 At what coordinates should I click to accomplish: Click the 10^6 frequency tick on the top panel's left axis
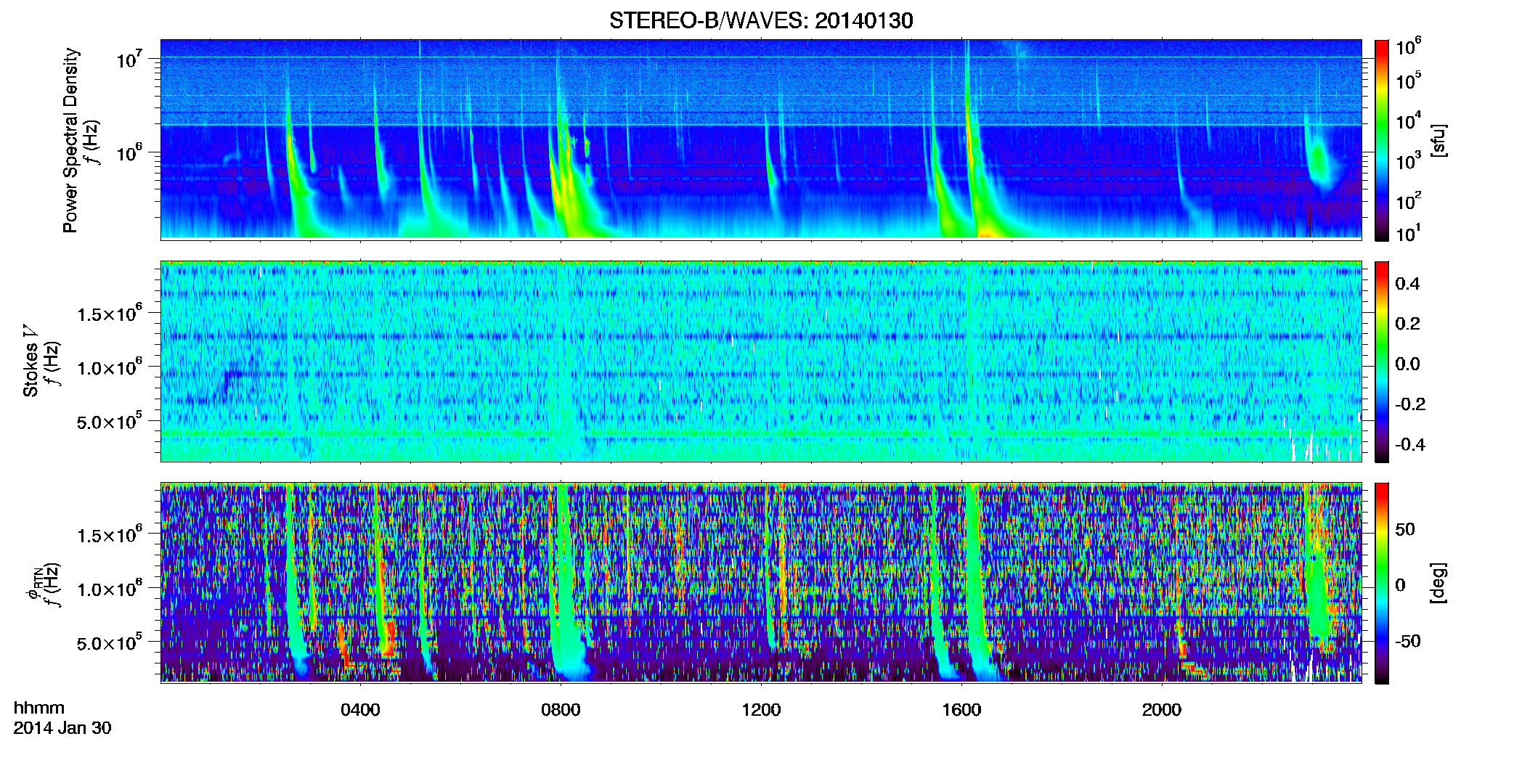[129, 153]
